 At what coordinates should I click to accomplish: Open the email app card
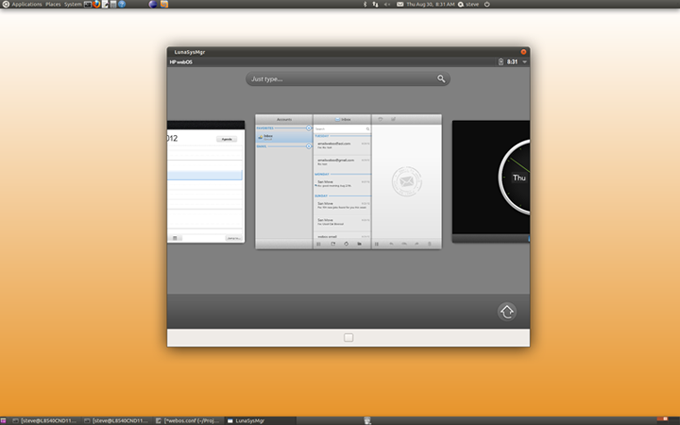point(347,182)
